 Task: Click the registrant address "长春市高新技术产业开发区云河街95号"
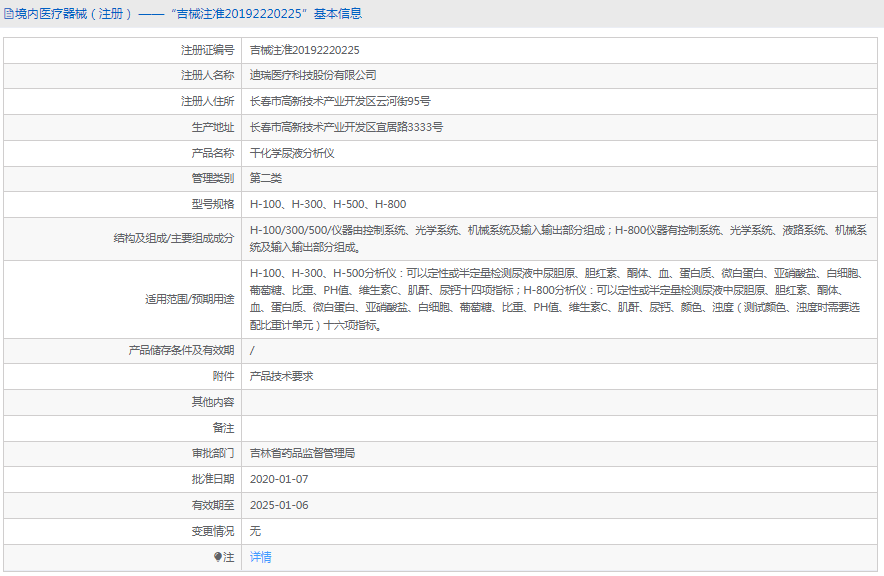click(x=340, y=100)
